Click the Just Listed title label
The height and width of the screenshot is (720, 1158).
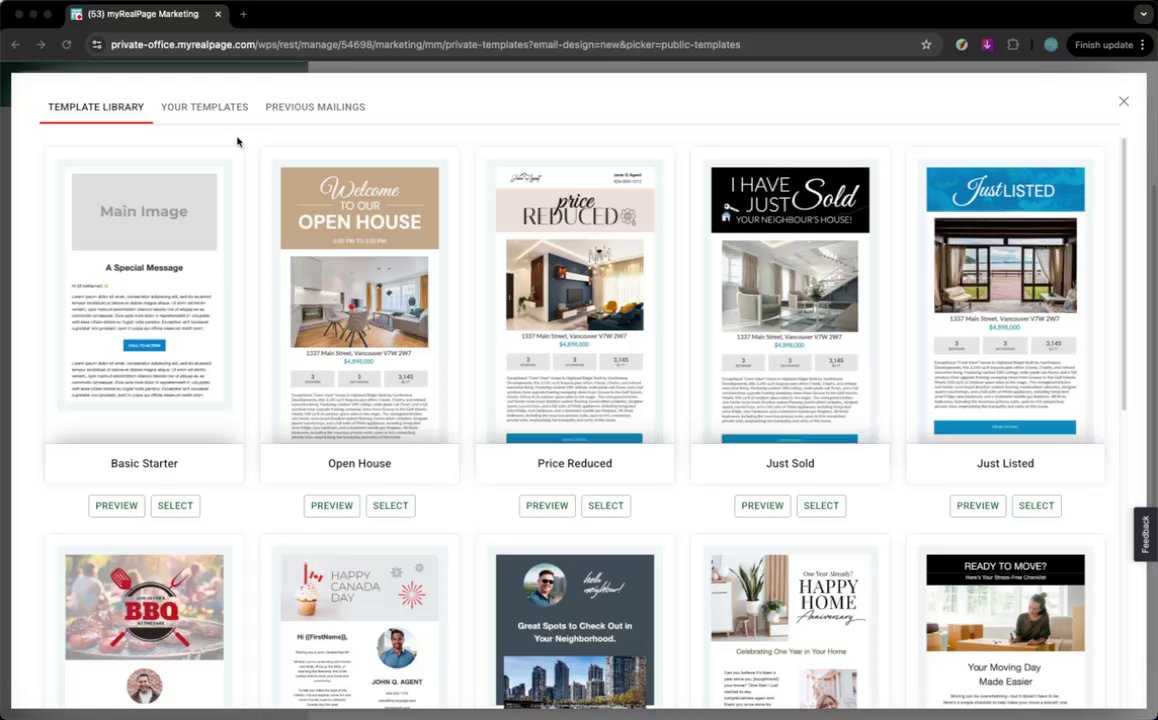(1005, 464)
